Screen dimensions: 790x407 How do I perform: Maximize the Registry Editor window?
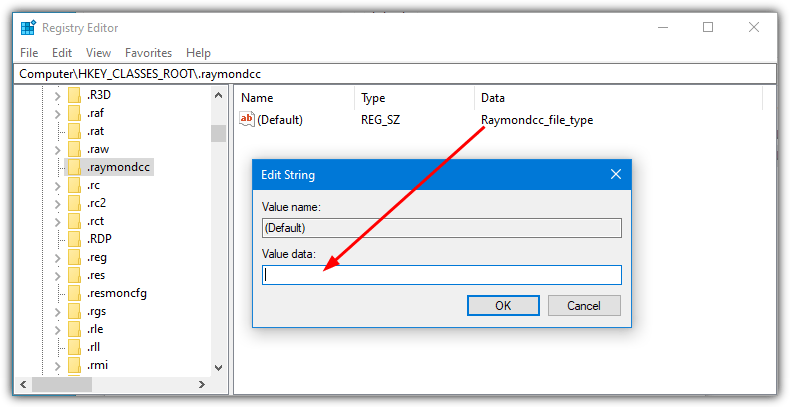(x=708, y=27)
